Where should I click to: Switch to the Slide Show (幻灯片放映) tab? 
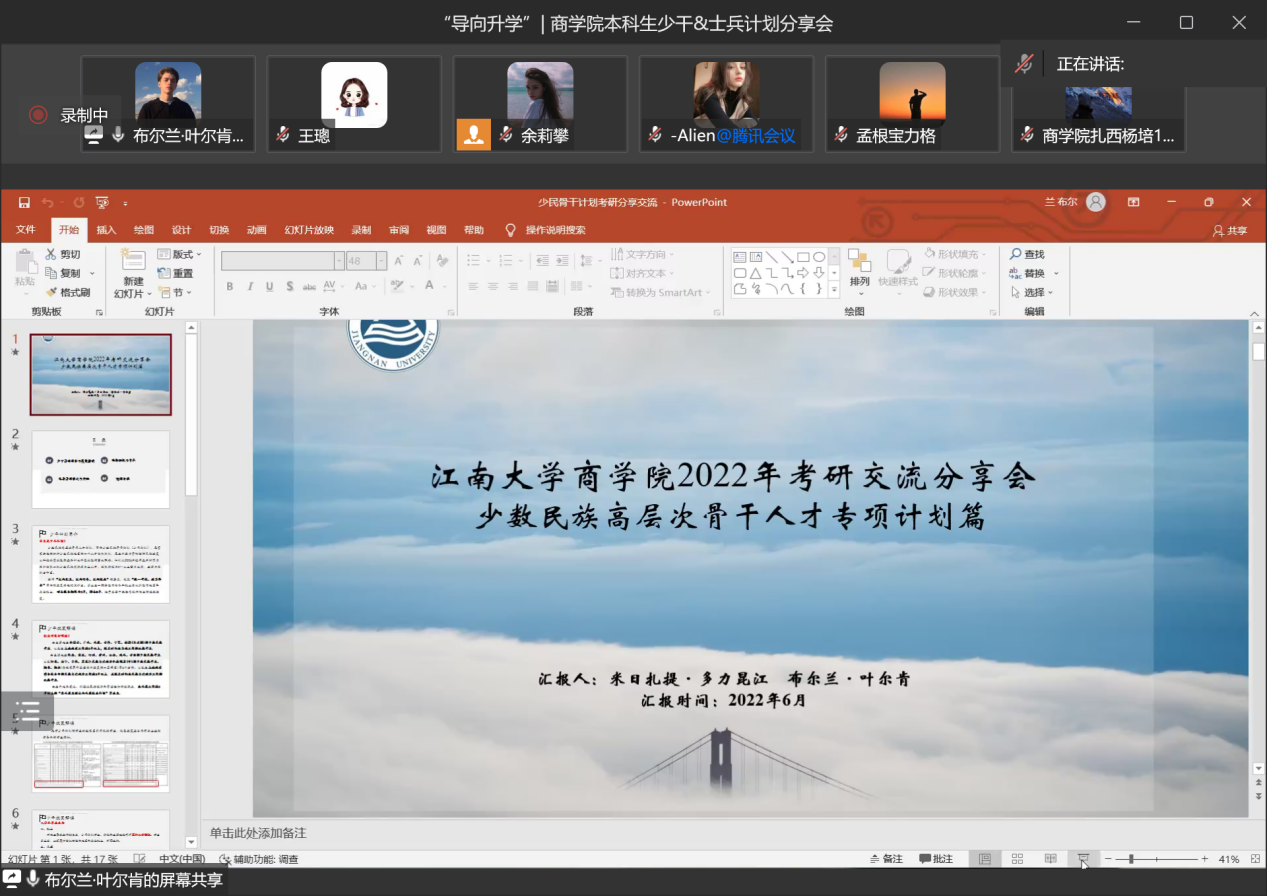coord(309,230)
